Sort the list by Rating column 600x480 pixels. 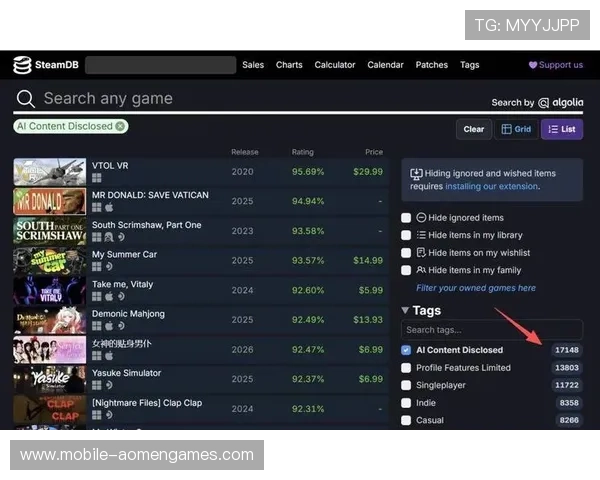pyautogui.click(x=302, y=152)
